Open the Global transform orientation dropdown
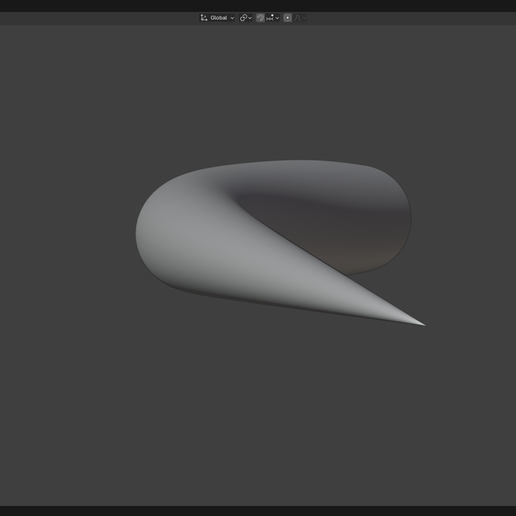 pyautogui.click(x=217, y=18)
